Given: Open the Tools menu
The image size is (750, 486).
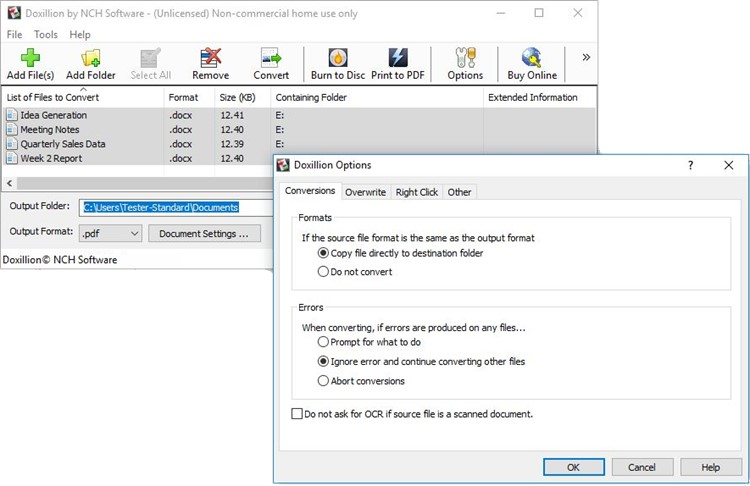Looking at the screenshot, I should point(45,34).
